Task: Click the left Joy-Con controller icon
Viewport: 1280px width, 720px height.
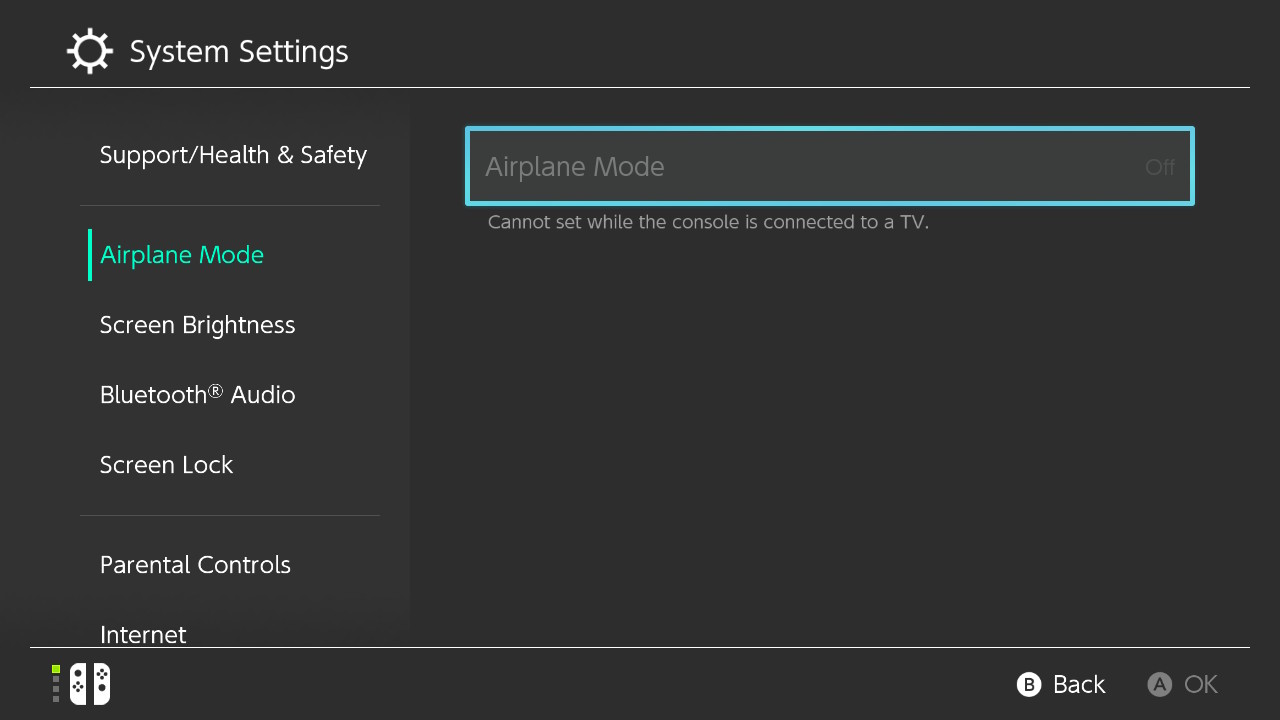Action: tap(79, 684)
